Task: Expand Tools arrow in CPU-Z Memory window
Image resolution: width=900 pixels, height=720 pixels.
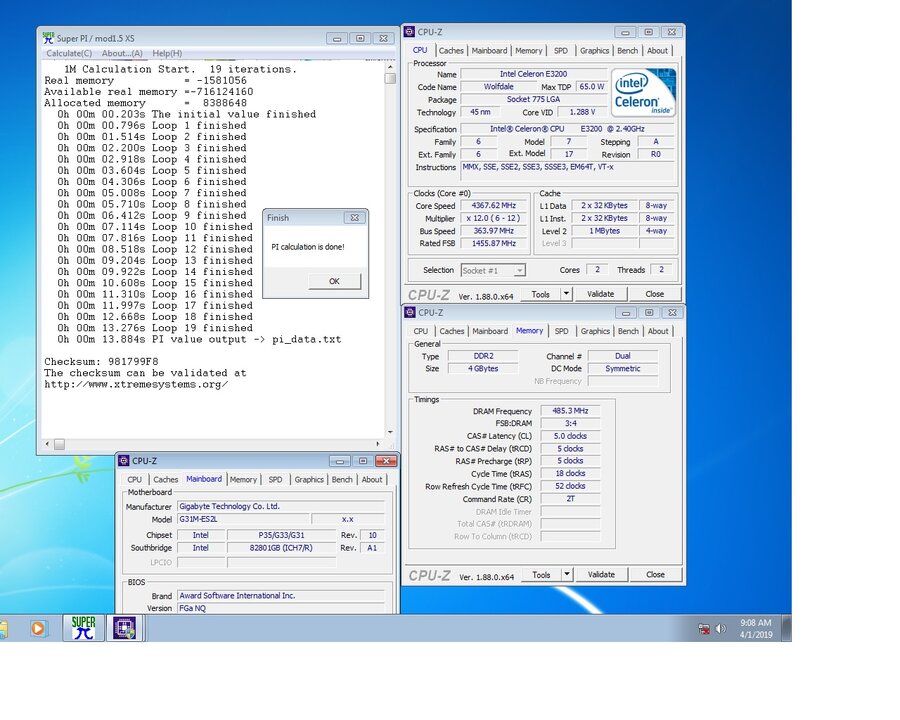Action: pos(567,575)
